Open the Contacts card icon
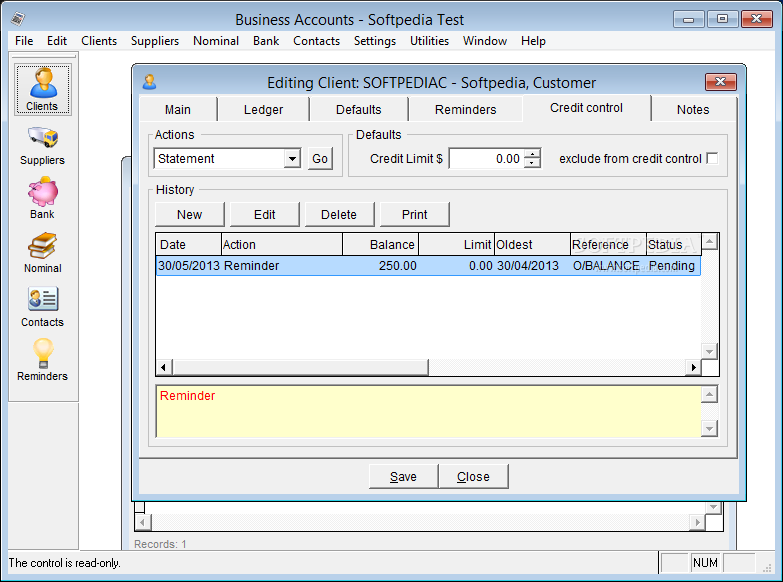The image size is (783, 582). [x=42, y=299]
